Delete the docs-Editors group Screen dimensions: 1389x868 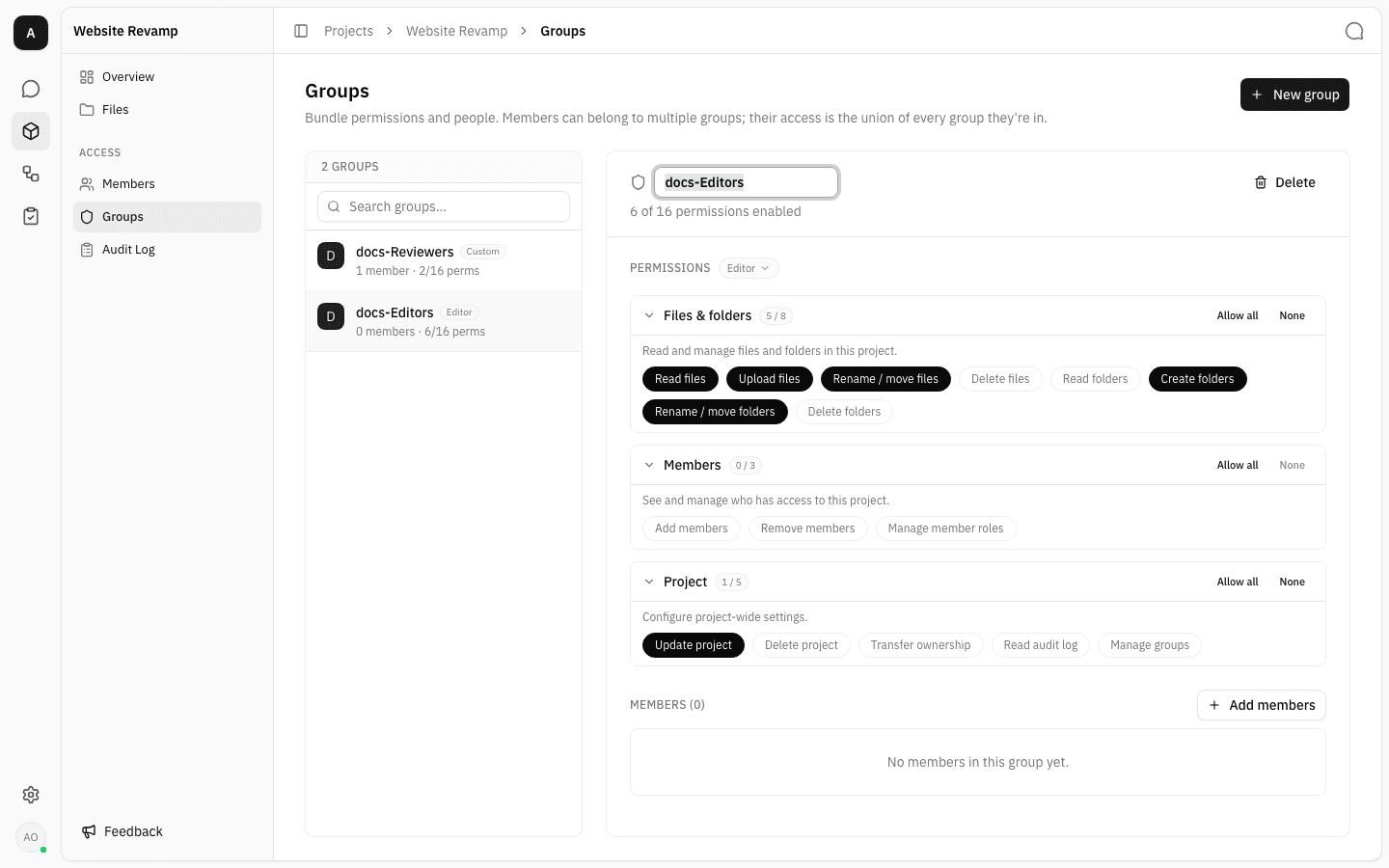[1285, 182]
